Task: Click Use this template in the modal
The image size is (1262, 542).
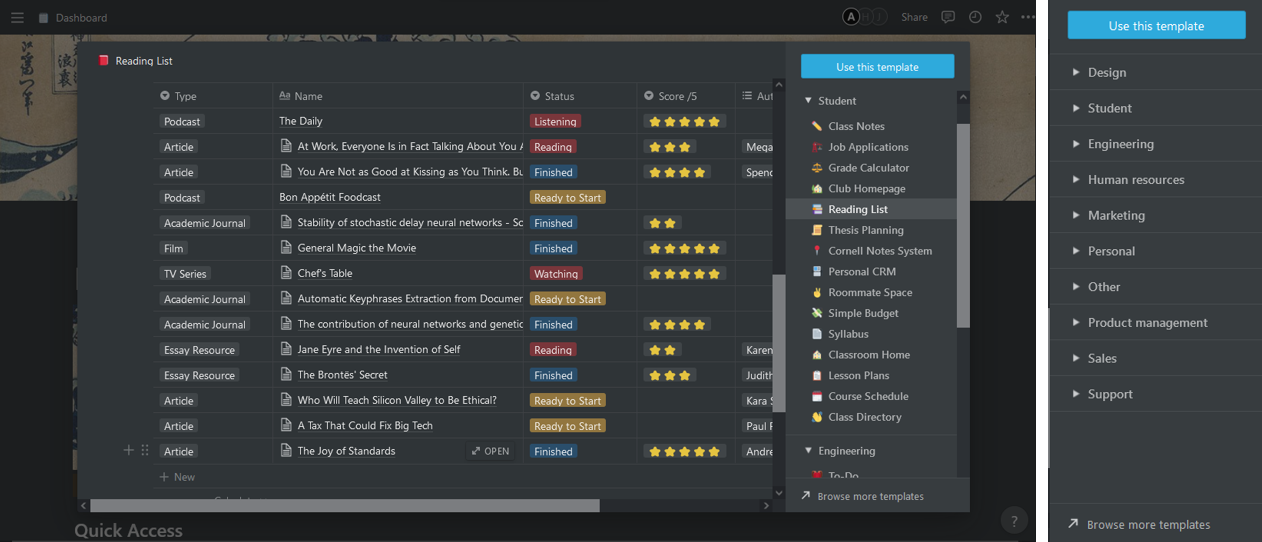Action: click(x=877, y=67)
